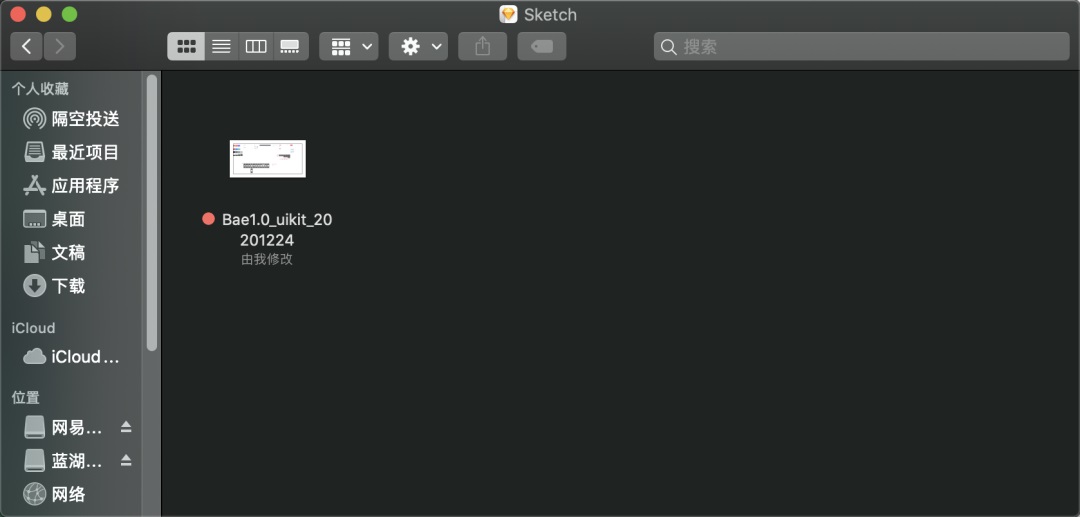Eject the 网易 volume

pyautogui.click(x=126, y=428)
